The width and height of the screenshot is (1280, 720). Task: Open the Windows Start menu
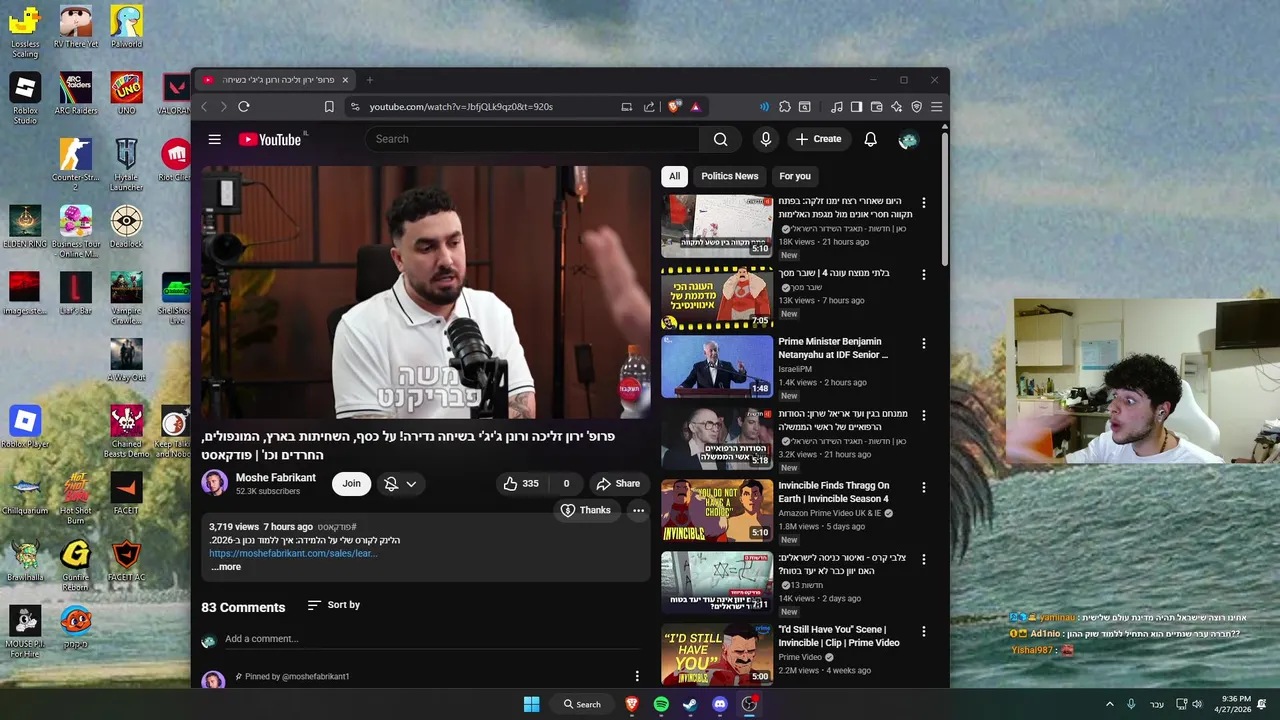click(x=532, y=704)
